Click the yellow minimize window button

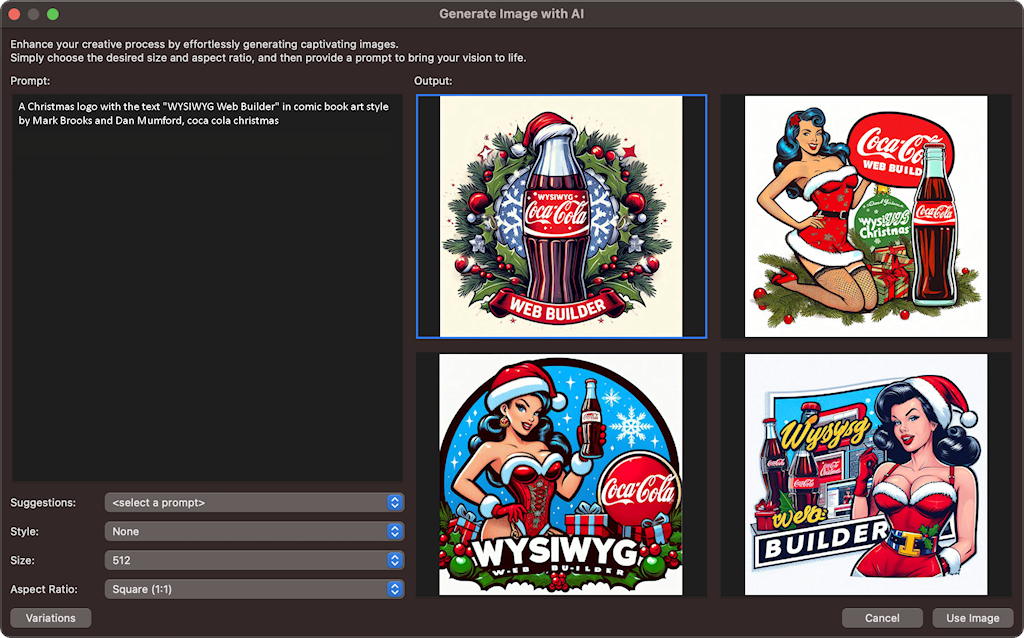33,14
